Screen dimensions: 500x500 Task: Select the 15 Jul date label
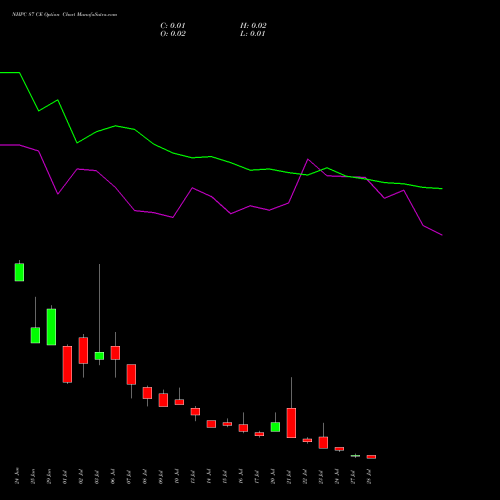(x=225, y=476)
